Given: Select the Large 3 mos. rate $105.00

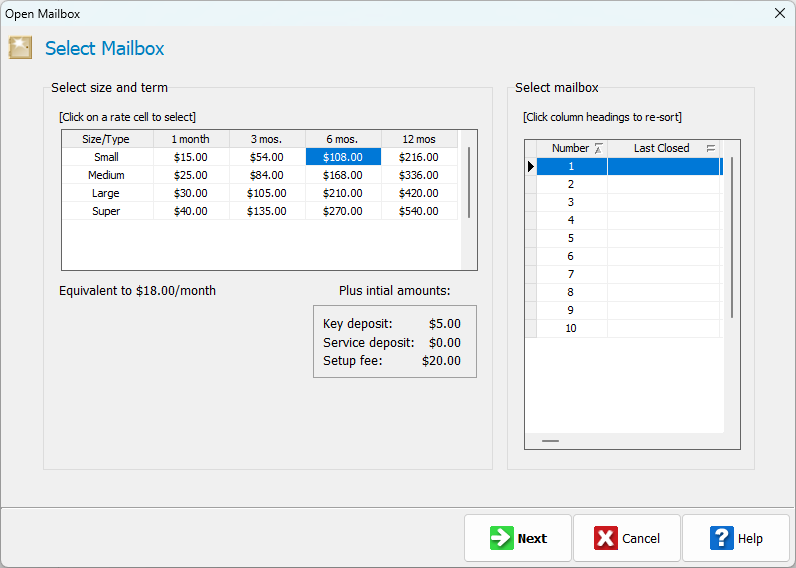Looking at the screenshot, I should pos(267,193).
